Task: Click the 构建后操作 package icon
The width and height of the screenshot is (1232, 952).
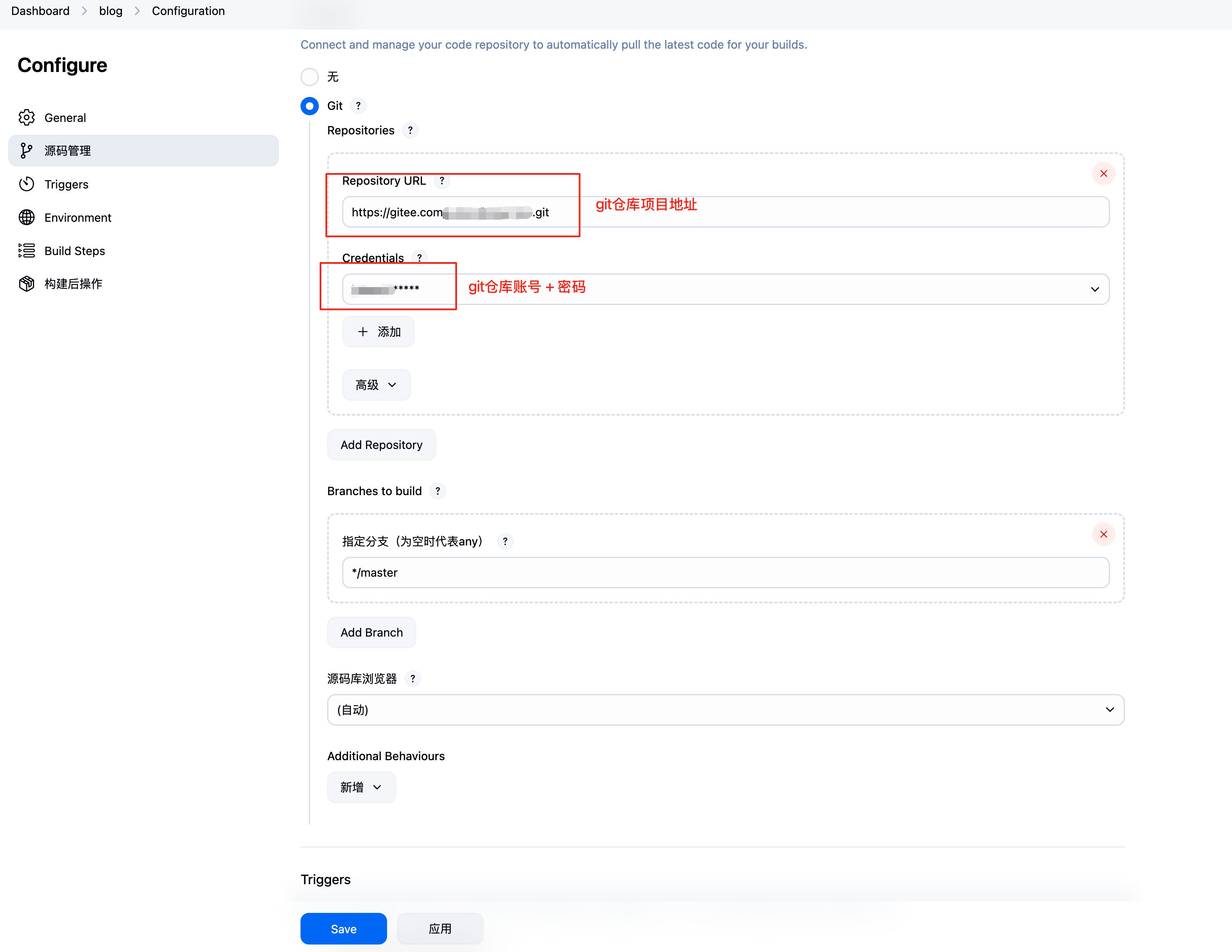Action: point(27,284)
